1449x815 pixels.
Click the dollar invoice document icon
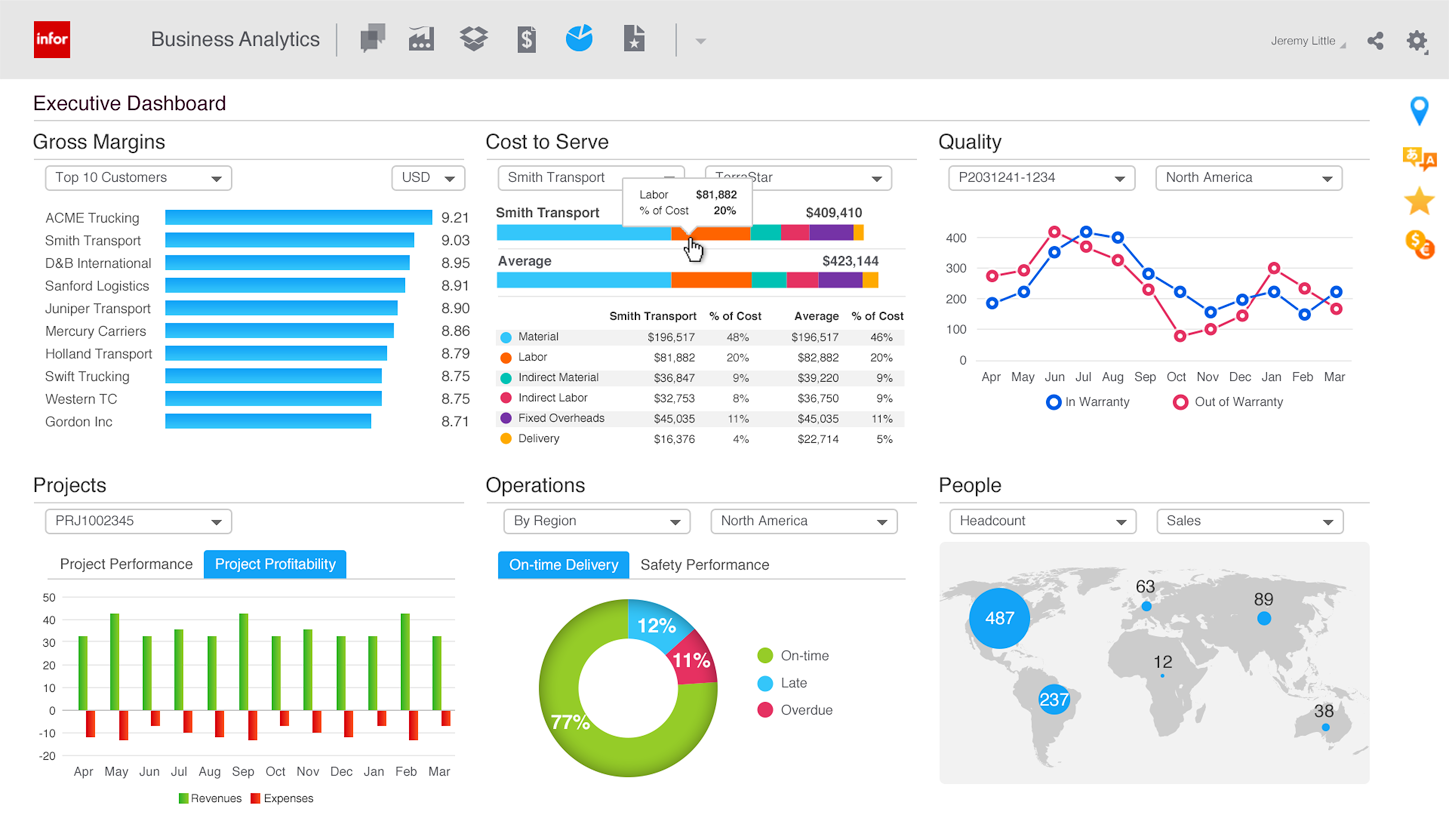526,39
